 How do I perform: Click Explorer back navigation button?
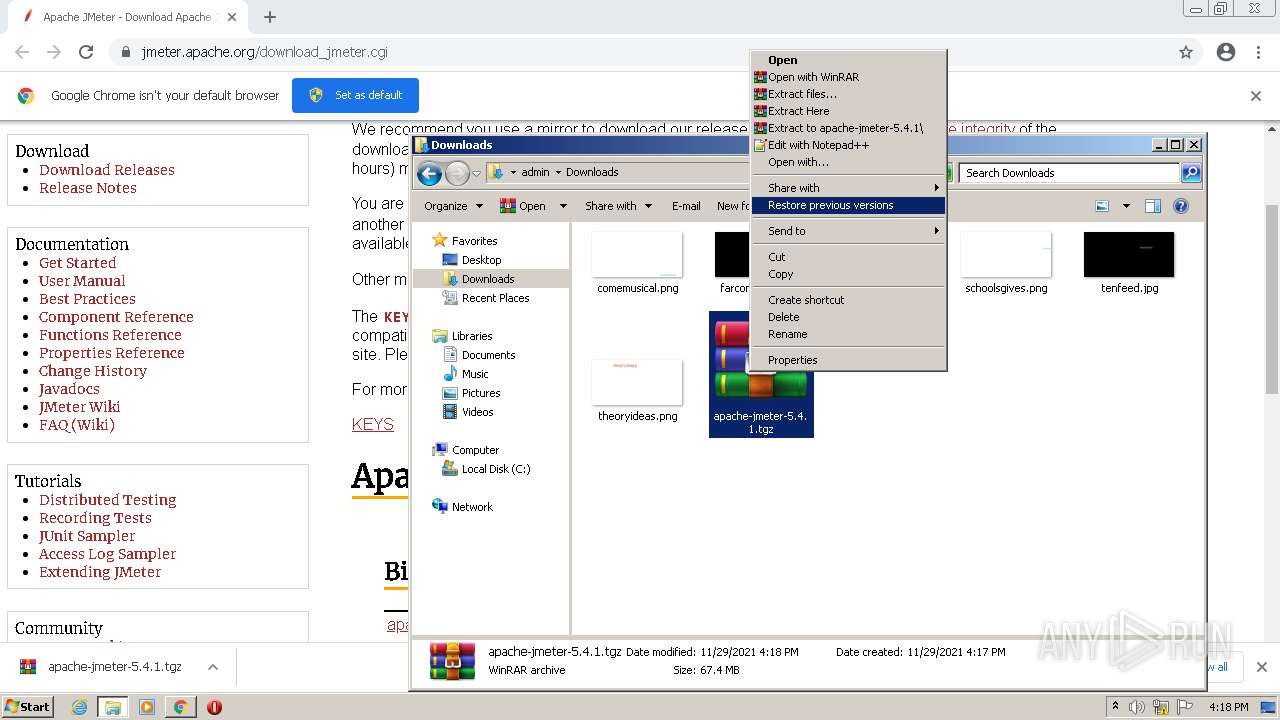click(x=430, y=173)
